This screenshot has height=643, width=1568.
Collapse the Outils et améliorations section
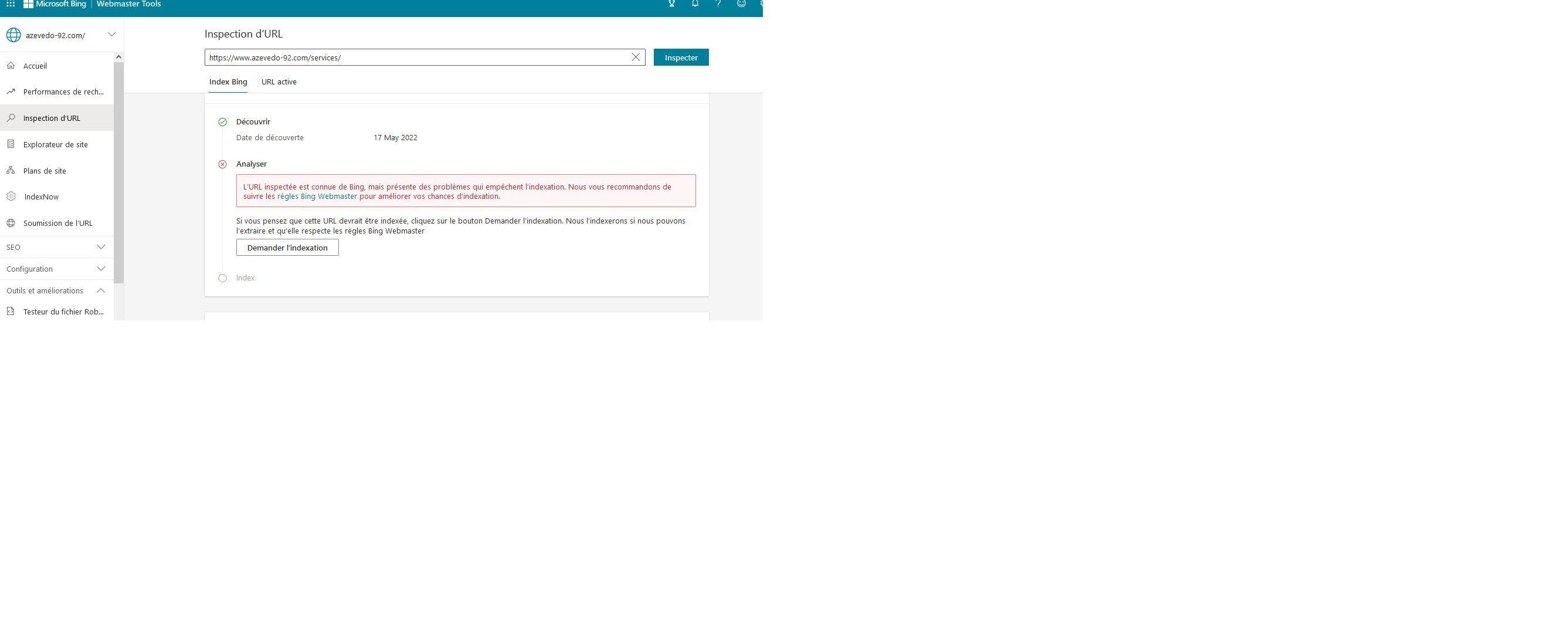[x=101, y=290]
